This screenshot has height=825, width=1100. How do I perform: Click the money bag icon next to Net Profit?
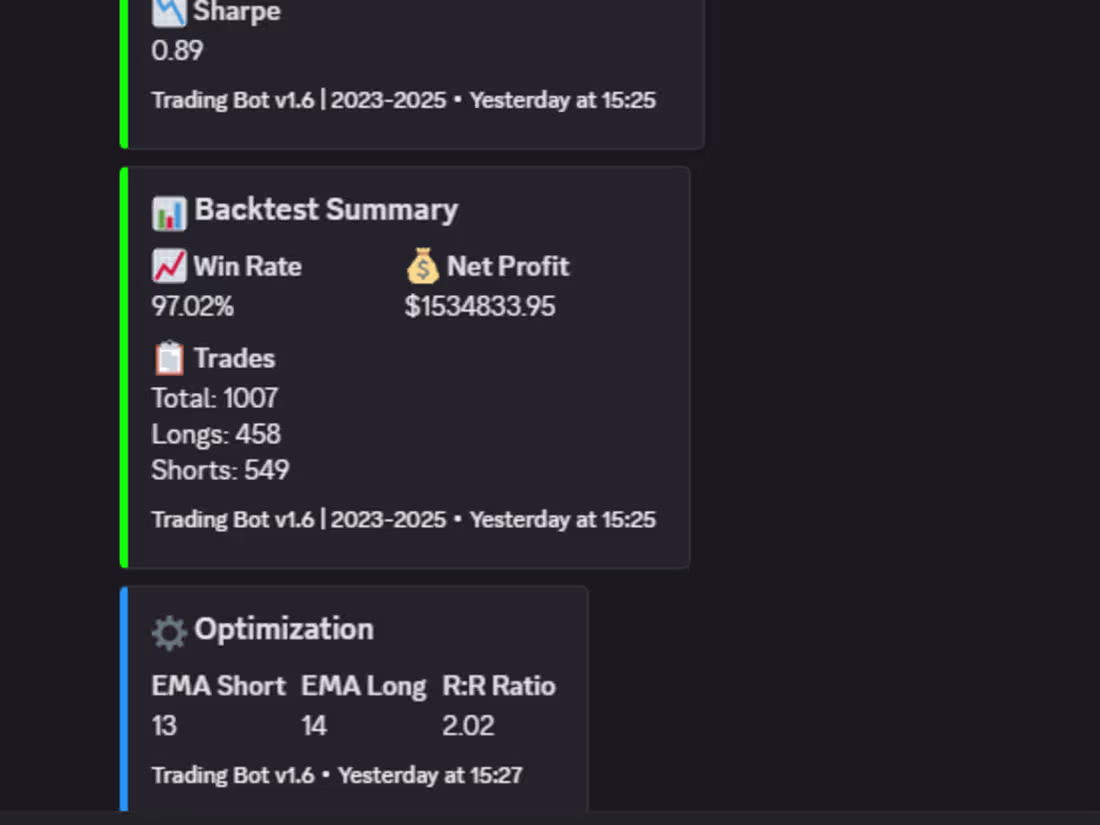point(424,265)
